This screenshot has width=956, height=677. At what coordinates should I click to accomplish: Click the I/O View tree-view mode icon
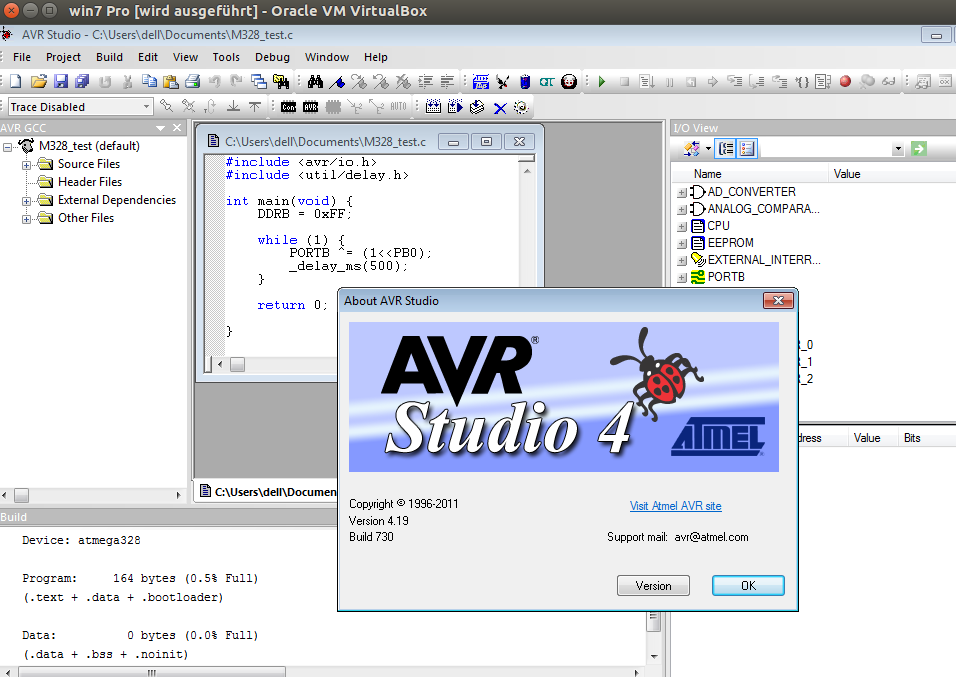click(x=726, y=148)
